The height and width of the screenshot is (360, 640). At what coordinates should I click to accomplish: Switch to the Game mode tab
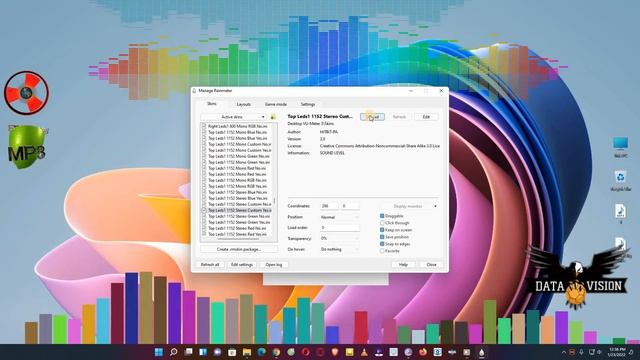click(x=276, y=104)
